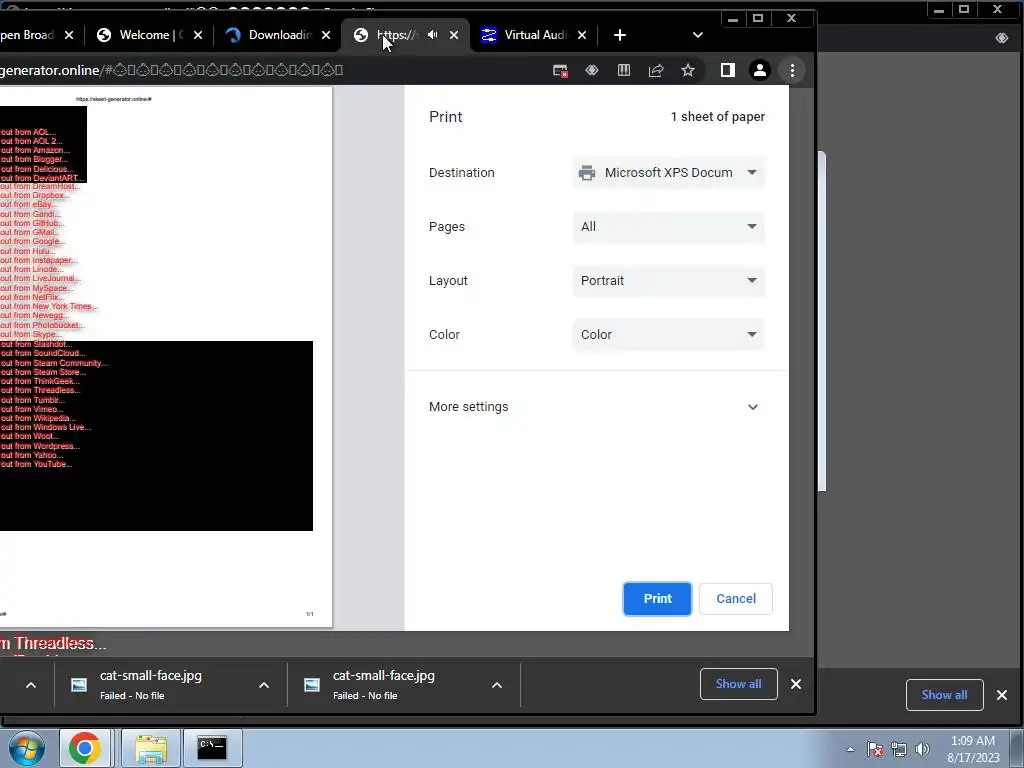This screenshot has width=1024, height=768.
Task: Click Action Center flag tray icon
Action: click(875, 749)
